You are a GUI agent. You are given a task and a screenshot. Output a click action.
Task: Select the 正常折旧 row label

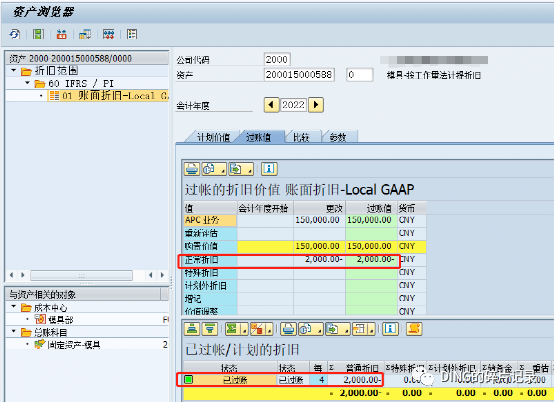[210, 260]
